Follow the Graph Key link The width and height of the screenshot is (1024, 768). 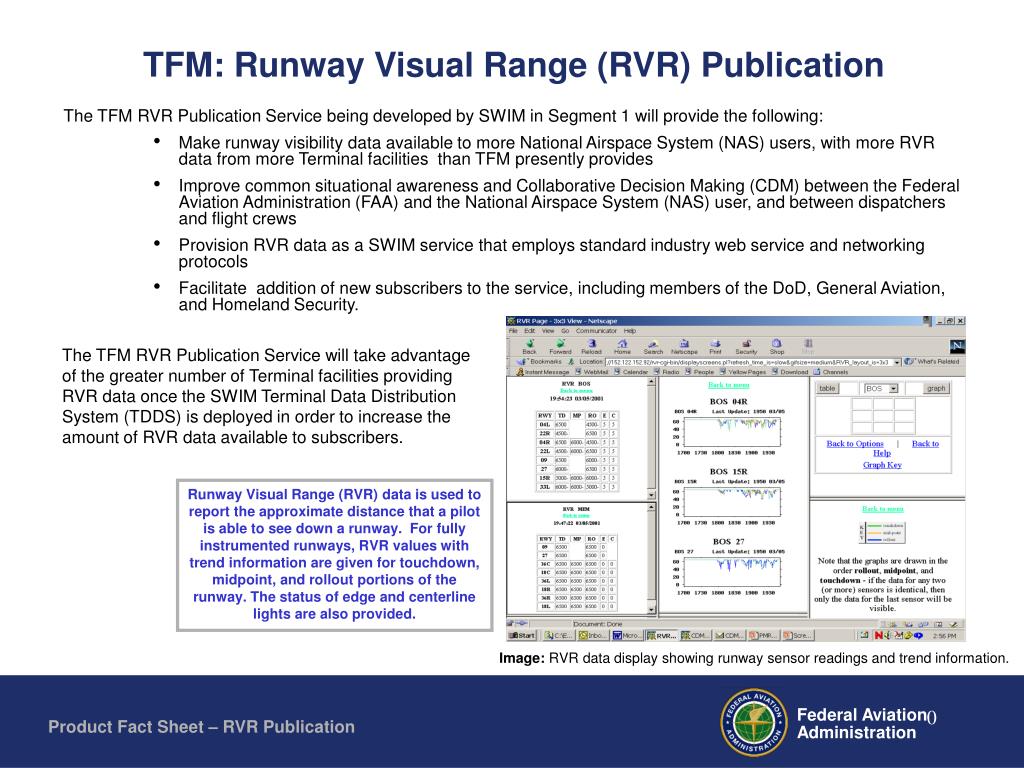point(882,465)
